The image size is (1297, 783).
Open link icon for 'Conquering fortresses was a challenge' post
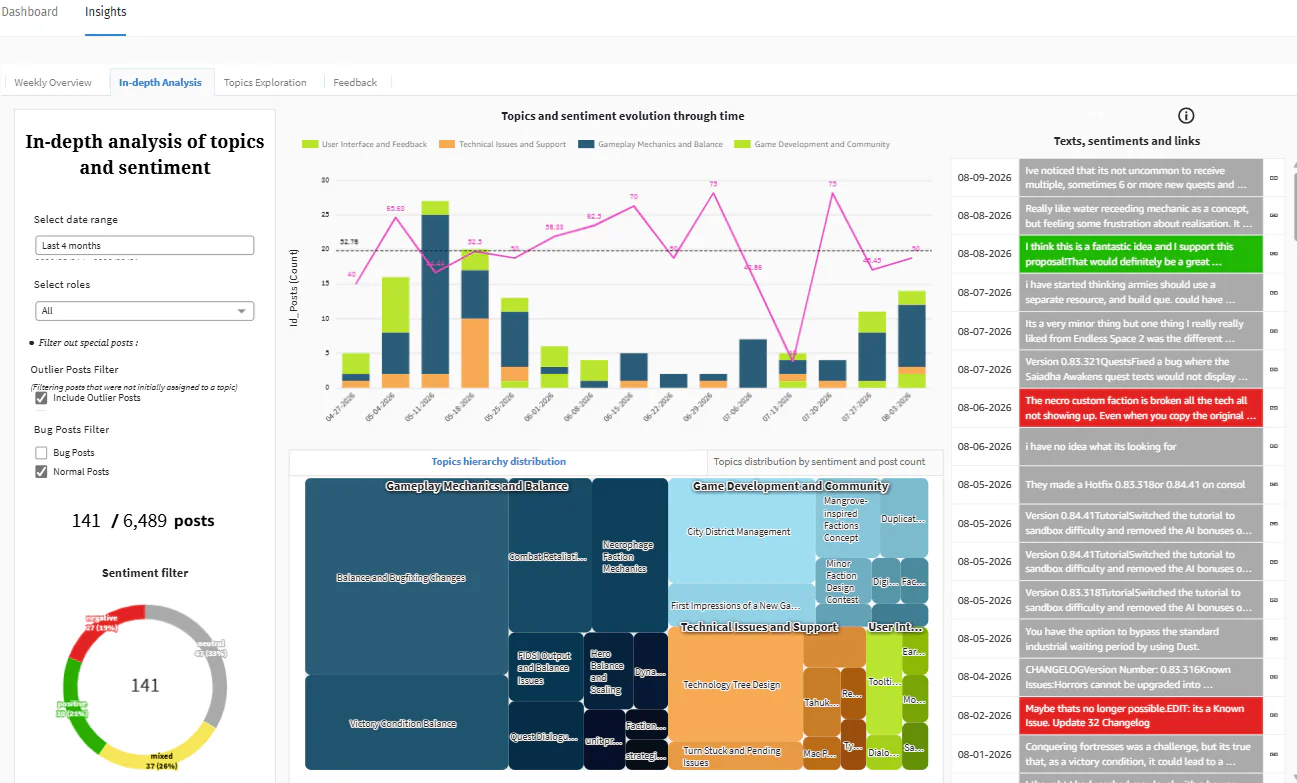pos(1273,754)
